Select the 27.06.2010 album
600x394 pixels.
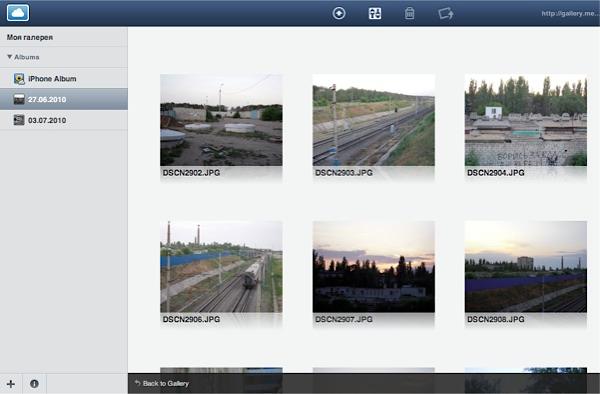pyautogui.click(x=64, y=99)
